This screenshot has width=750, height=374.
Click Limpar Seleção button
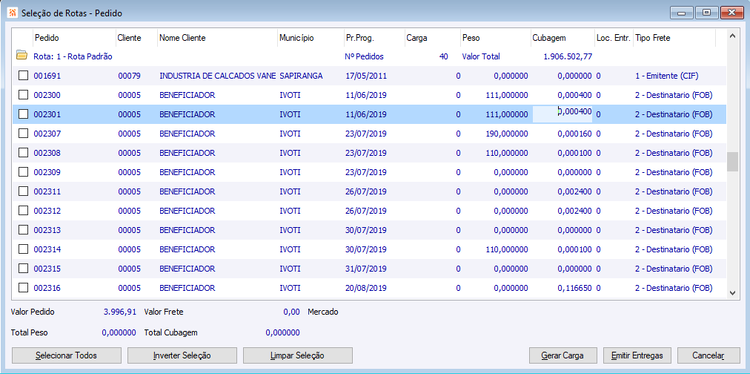point(298,355)
